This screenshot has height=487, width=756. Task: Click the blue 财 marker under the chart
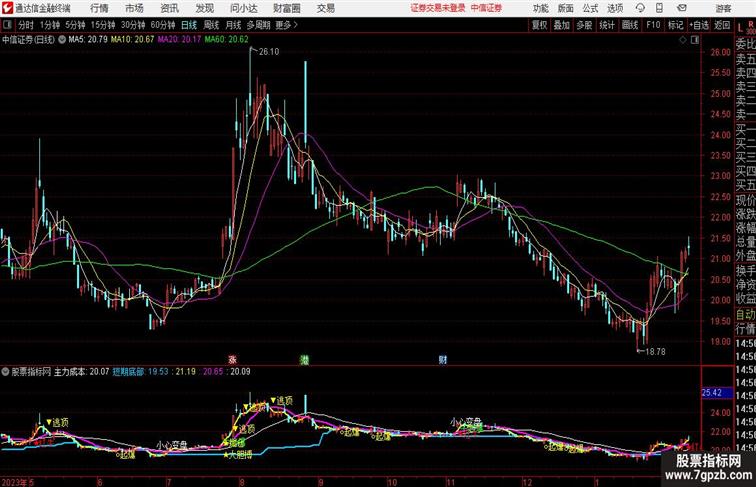pyautogui.click(x=443, y=359)
